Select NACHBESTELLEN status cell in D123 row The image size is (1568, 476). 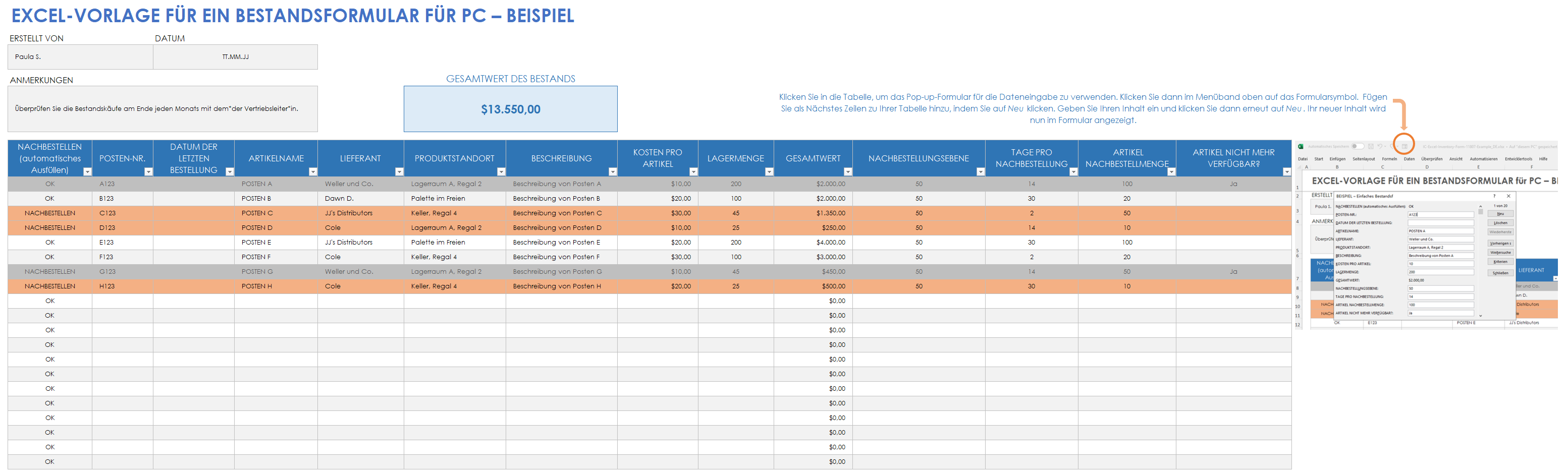click(x=50, y=227)
